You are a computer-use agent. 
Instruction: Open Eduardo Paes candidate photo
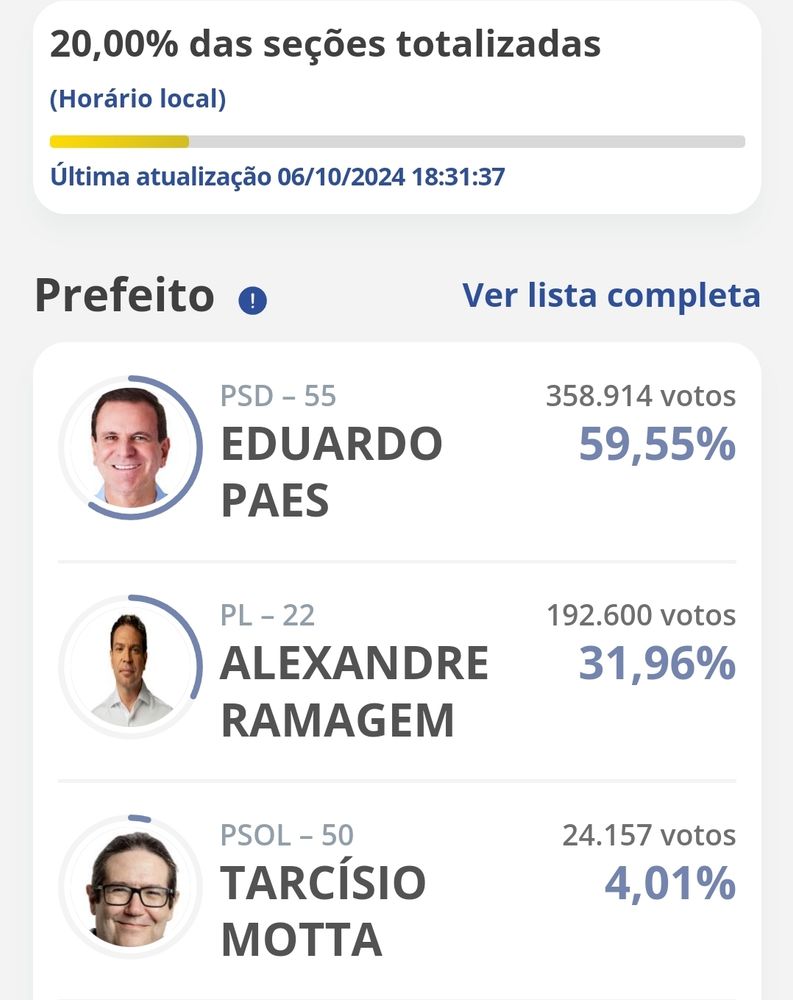(130, 447)
